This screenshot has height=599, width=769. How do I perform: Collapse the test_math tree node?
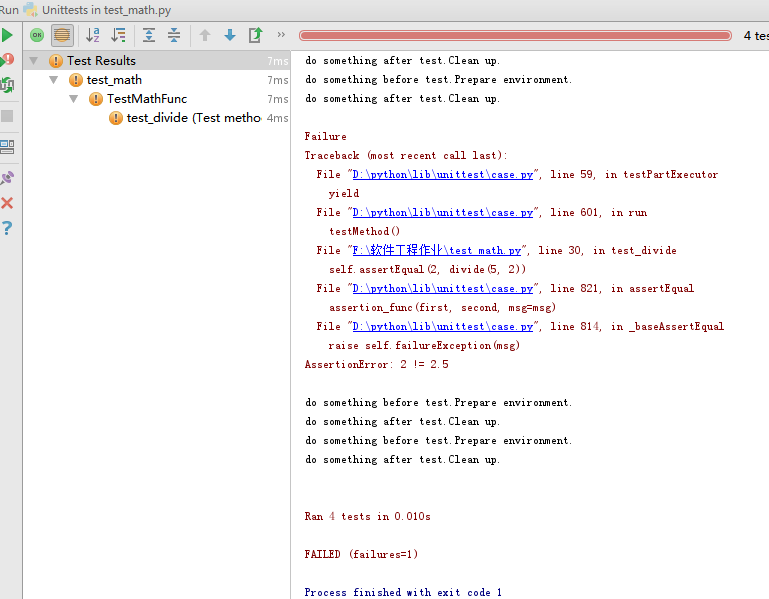point(53,79)
